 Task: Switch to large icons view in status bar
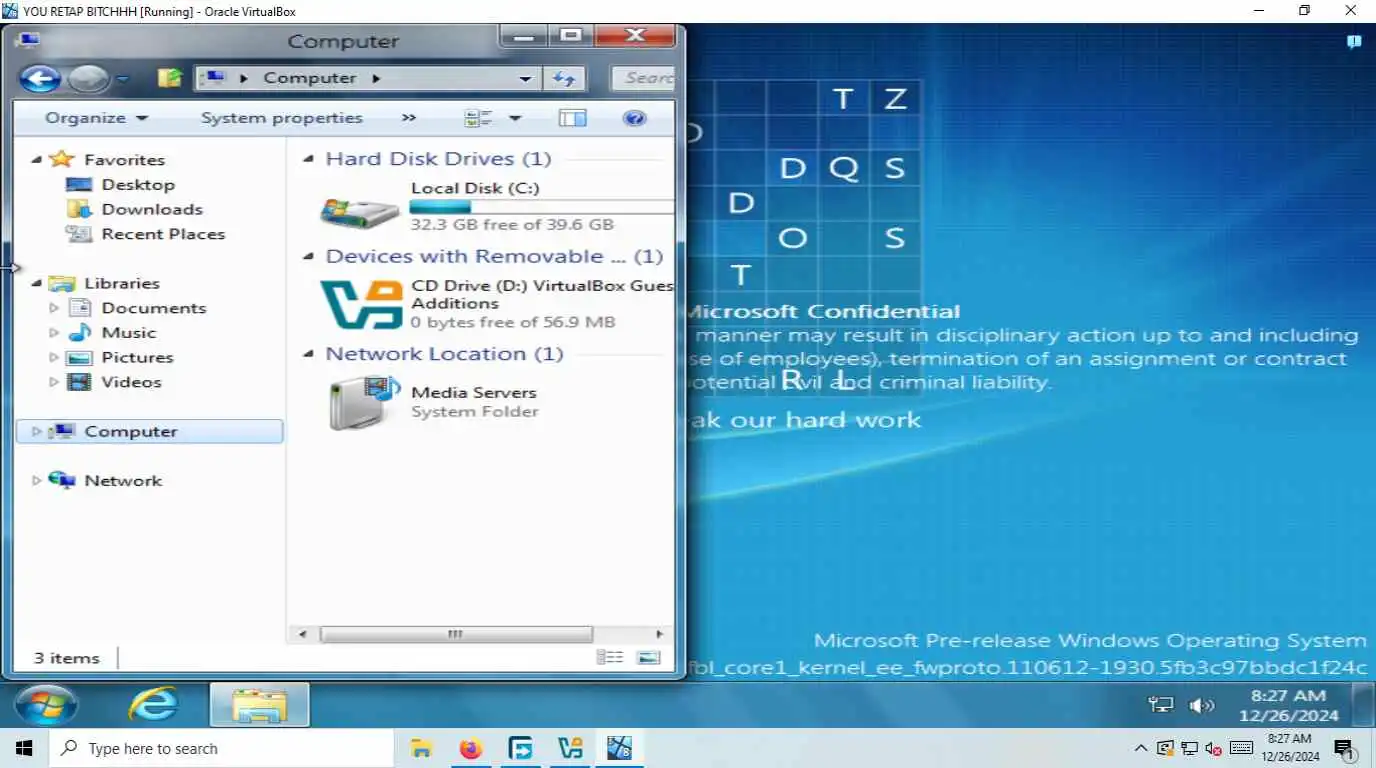coord(649,657)
